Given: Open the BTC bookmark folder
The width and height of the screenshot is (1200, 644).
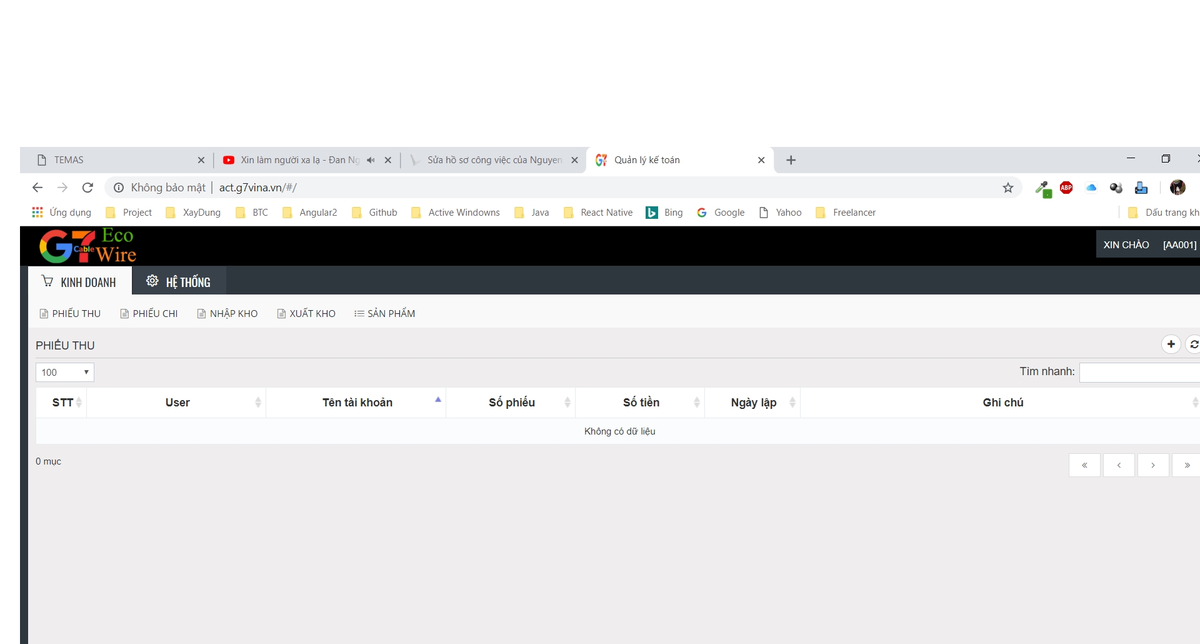Looking at the screenshot, I should click(x=251, y=212).
